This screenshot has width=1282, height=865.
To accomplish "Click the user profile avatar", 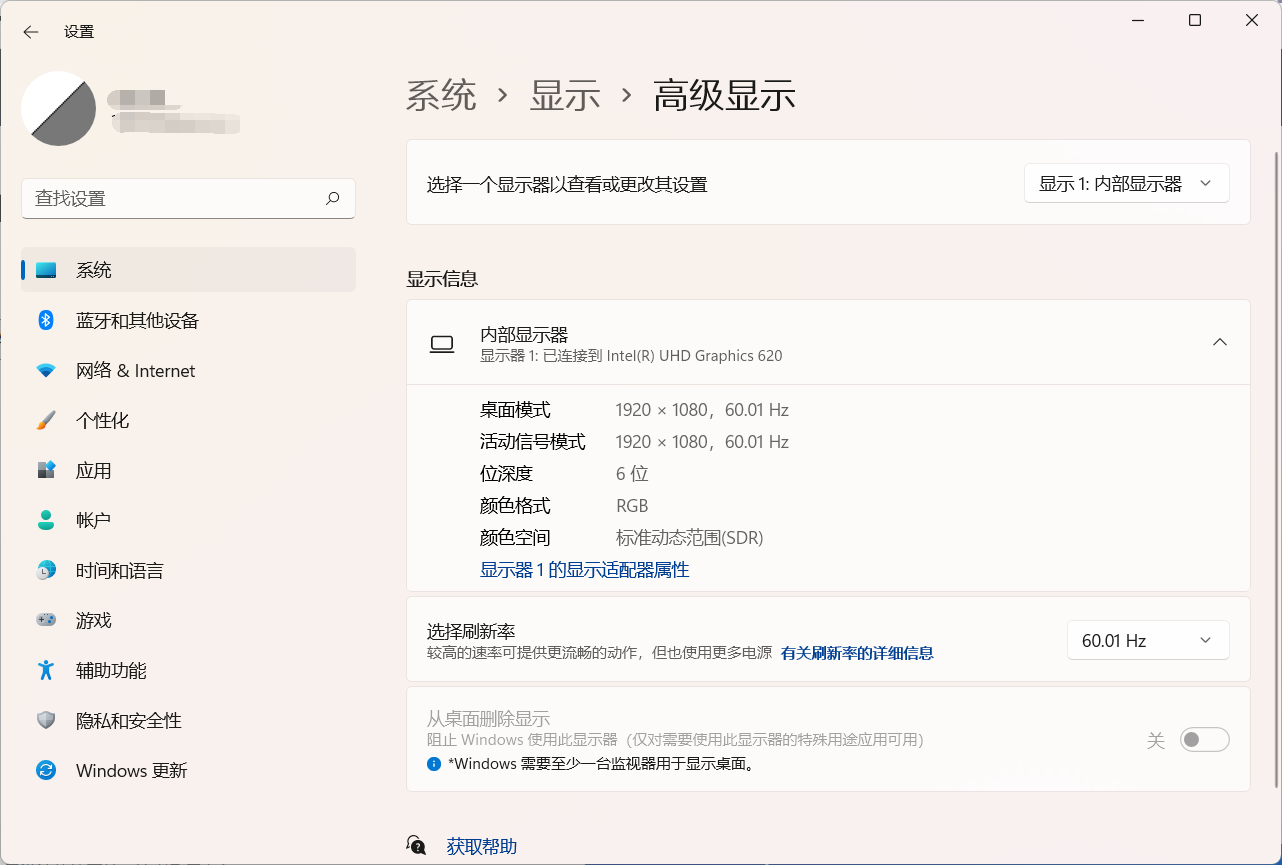I will coord(59,108).
